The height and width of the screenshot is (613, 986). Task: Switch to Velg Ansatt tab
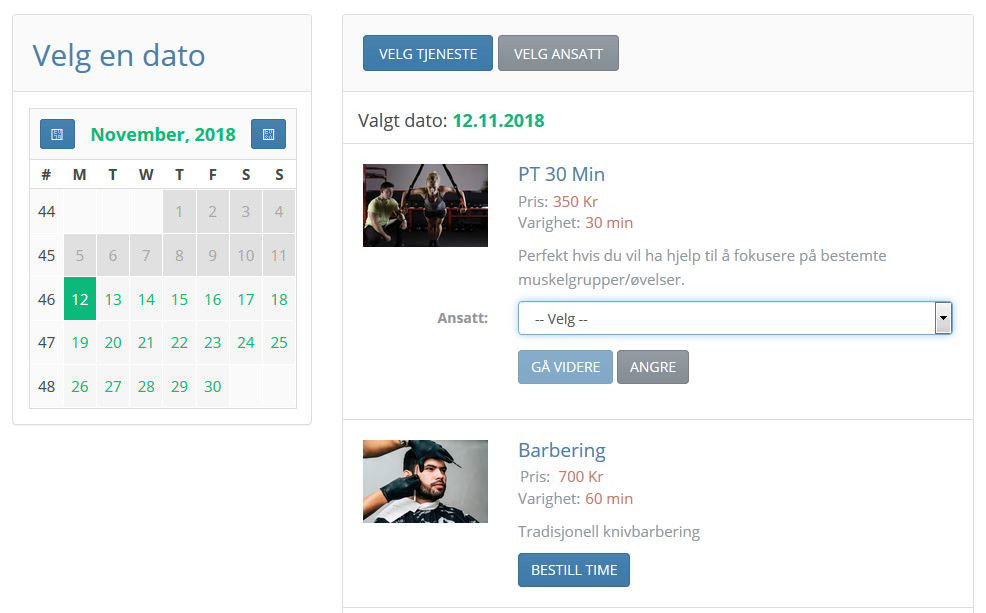click(x=558, y=53)
